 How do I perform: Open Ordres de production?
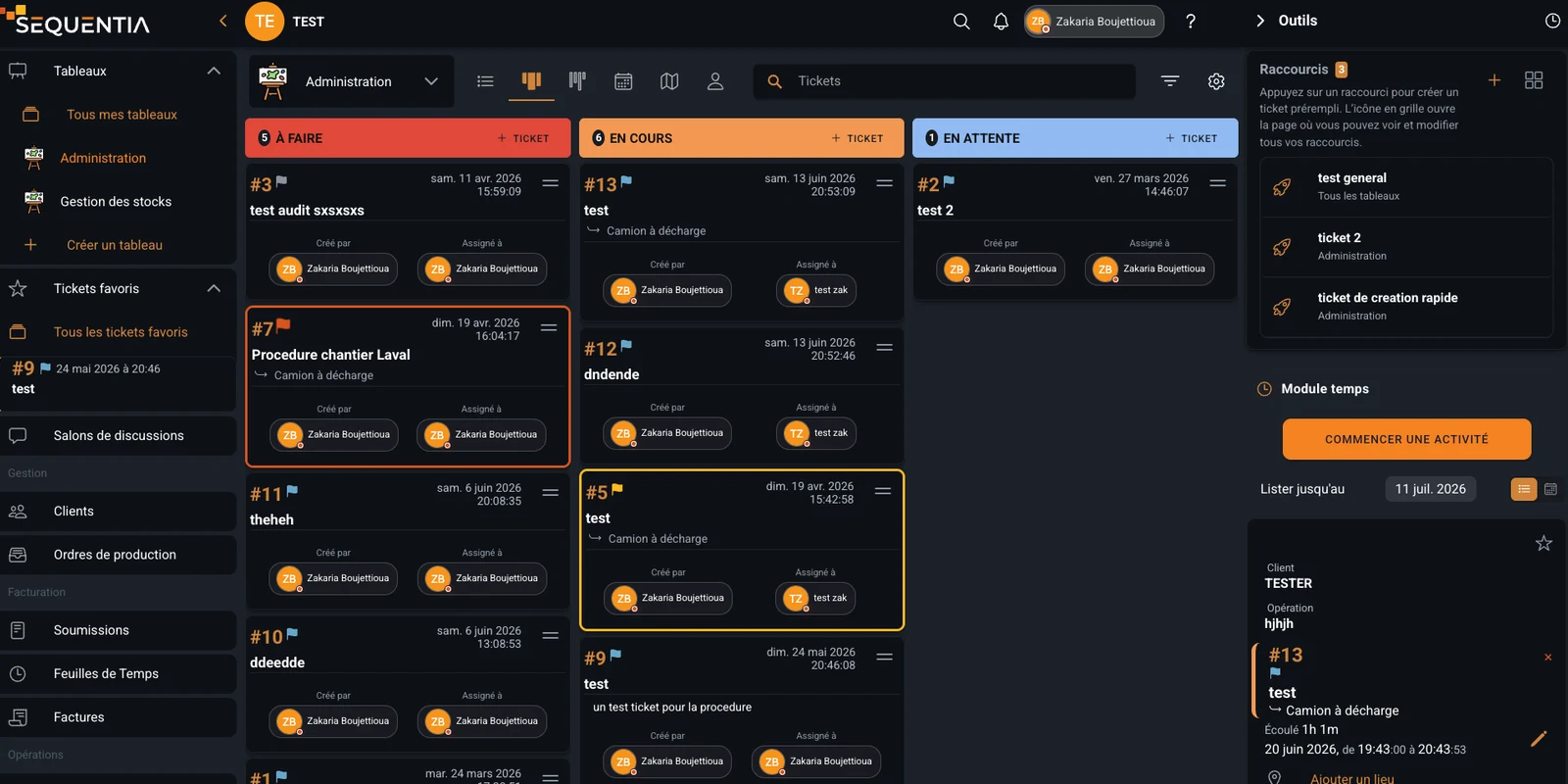click(x=118, y=555)
